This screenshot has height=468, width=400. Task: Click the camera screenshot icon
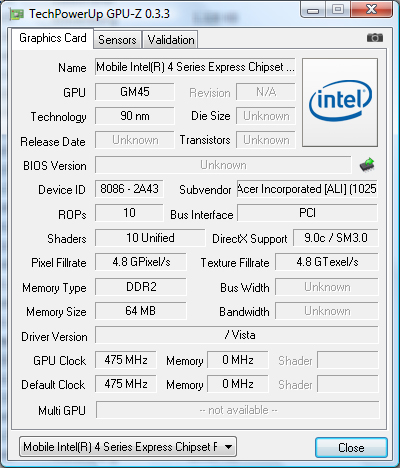click(x=375, y=38)
